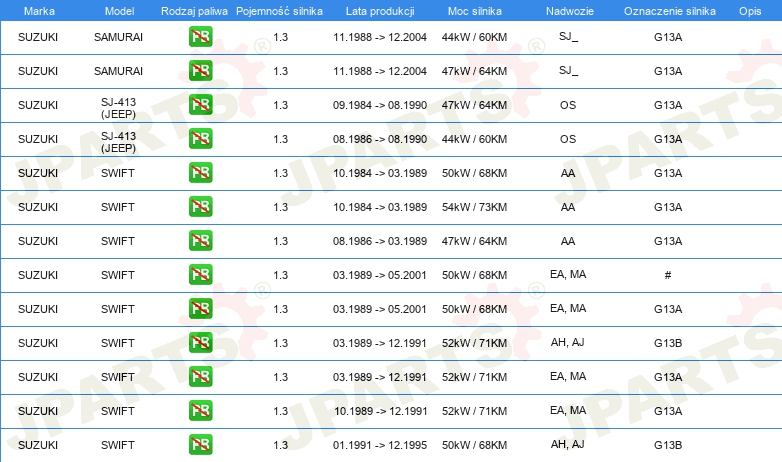Image resolution: width=782 pixels, height=462 pixels.
Task: Click the date range 08.1986 -> 03.1989
Action: (x=380, y=241)
